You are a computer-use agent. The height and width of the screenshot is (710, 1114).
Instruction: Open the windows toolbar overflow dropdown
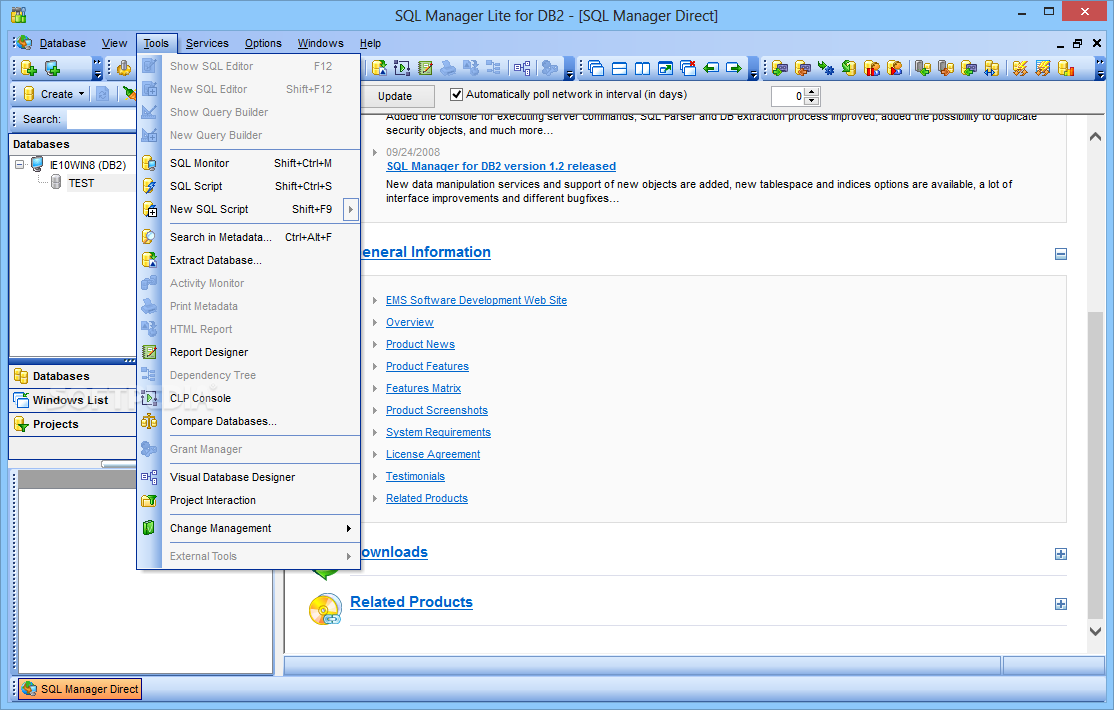754,69
